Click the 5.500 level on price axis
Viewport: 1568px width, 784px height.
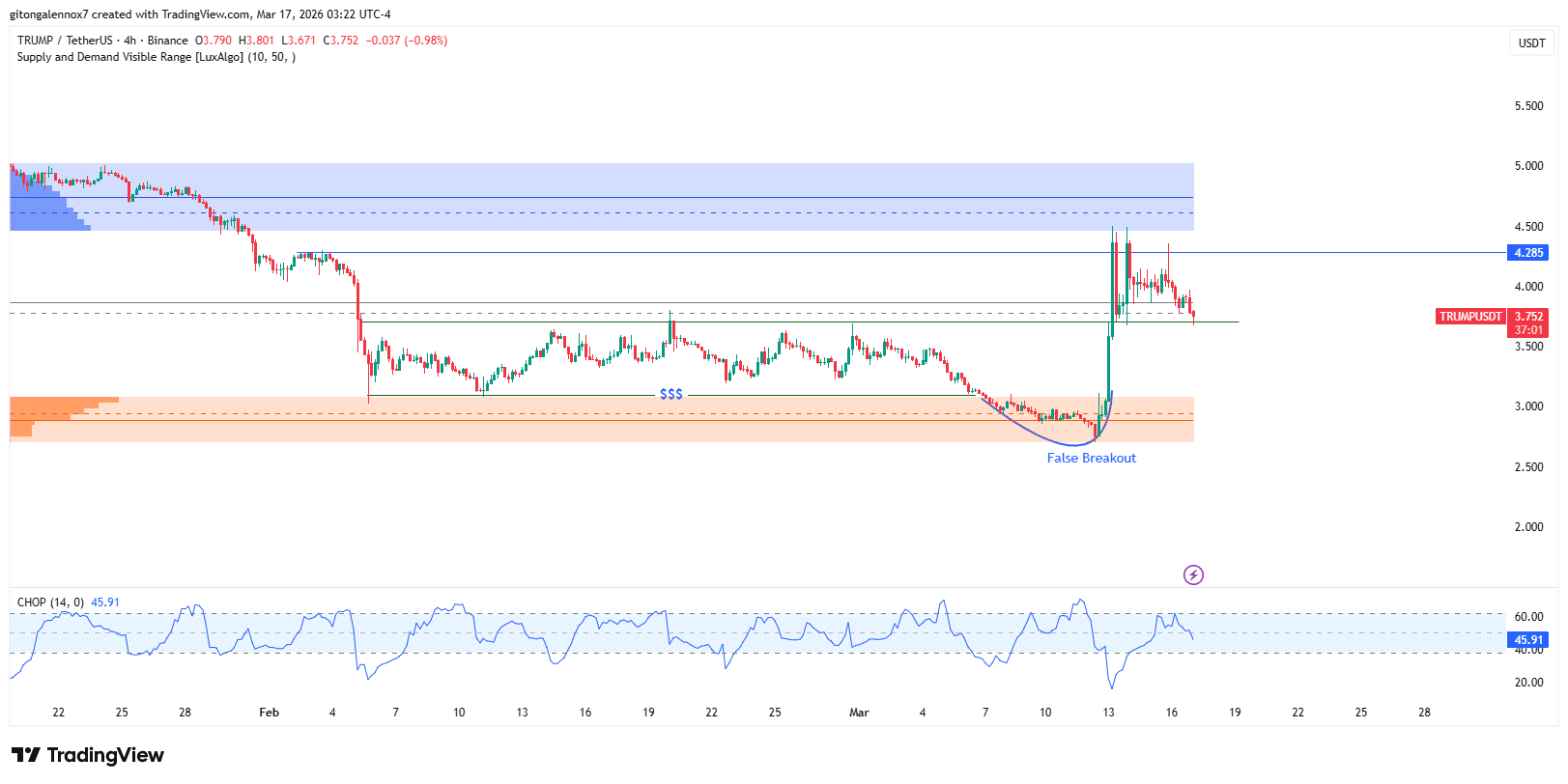[1528, 106]
